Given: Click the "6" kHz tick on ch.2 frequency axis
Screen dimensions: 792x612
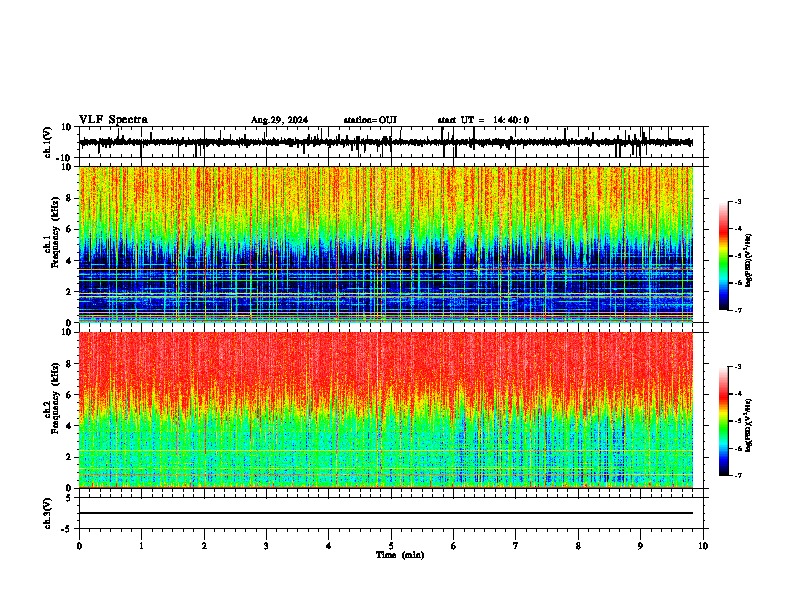Looking at the screenshot, I should (70, 395).
